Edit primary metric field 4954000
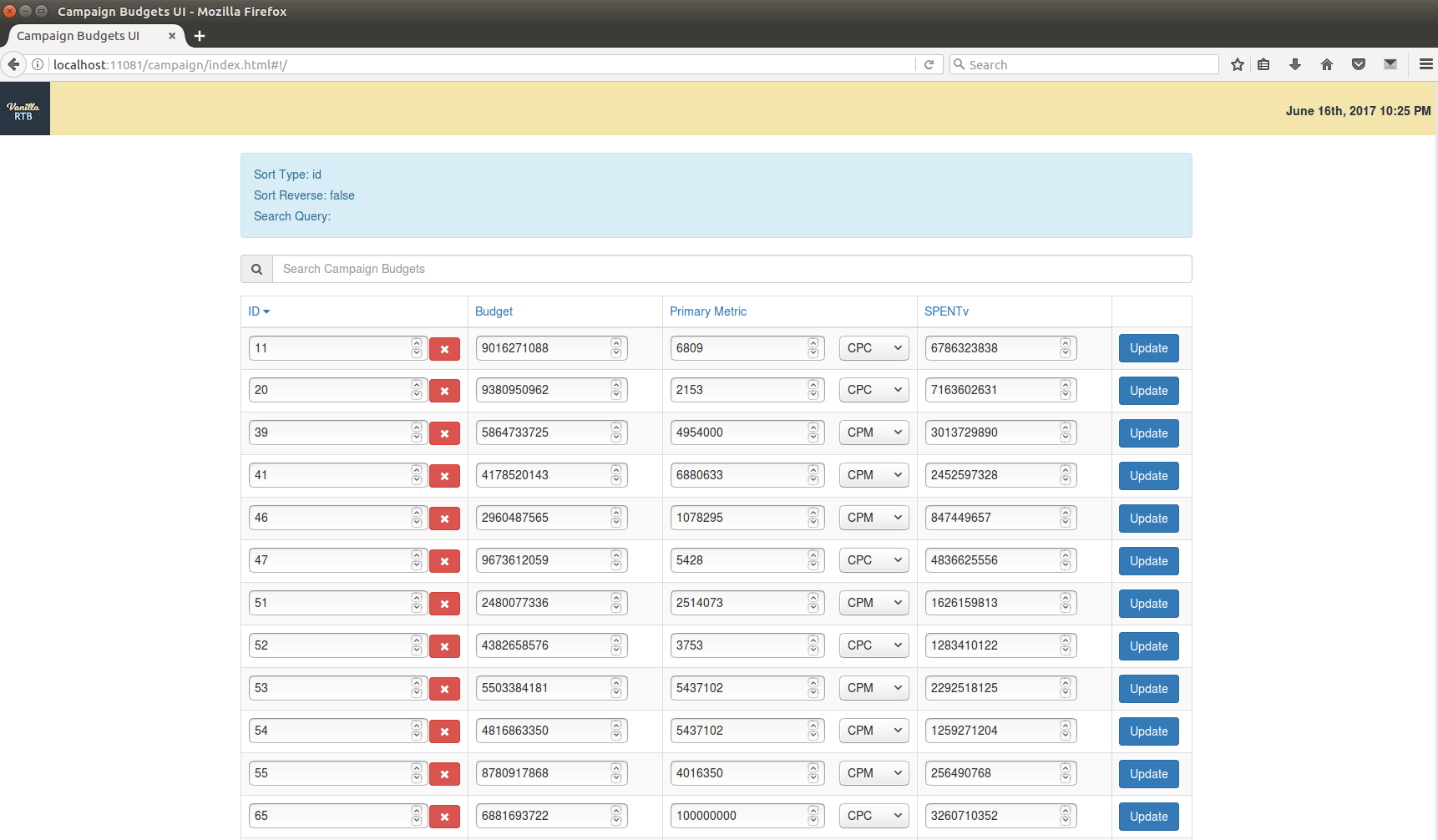Viewport: 1438px width, 840px height. pos(747,433)
